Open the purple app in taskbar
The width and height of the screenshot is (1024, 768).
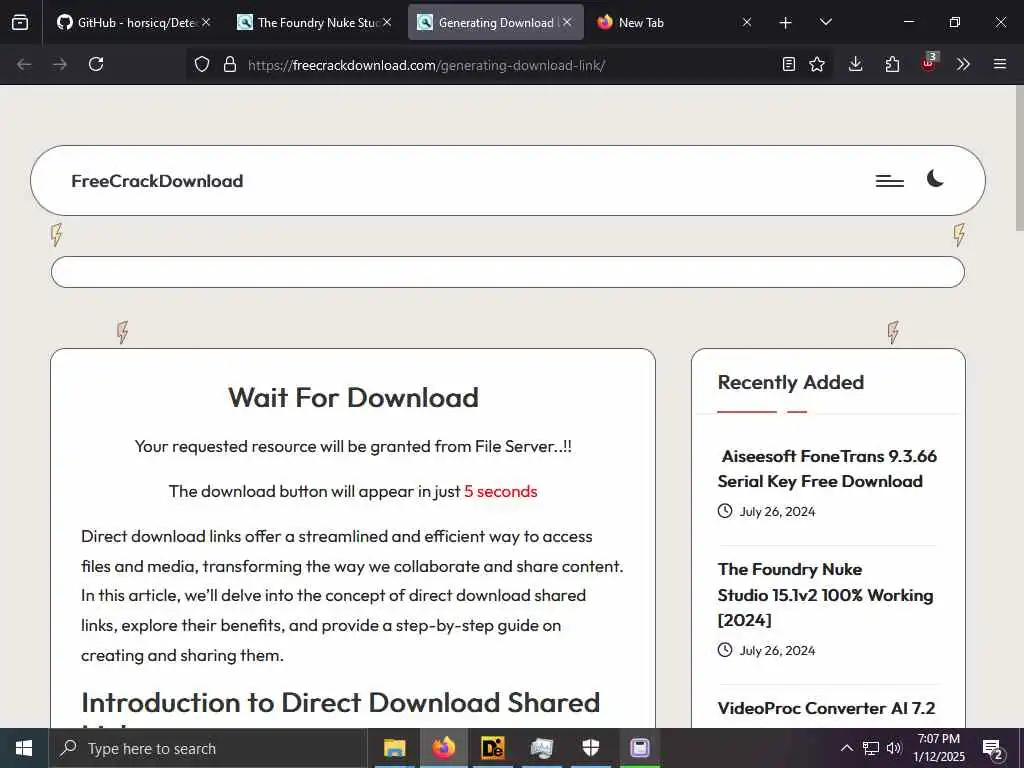[x=639, y=748]
